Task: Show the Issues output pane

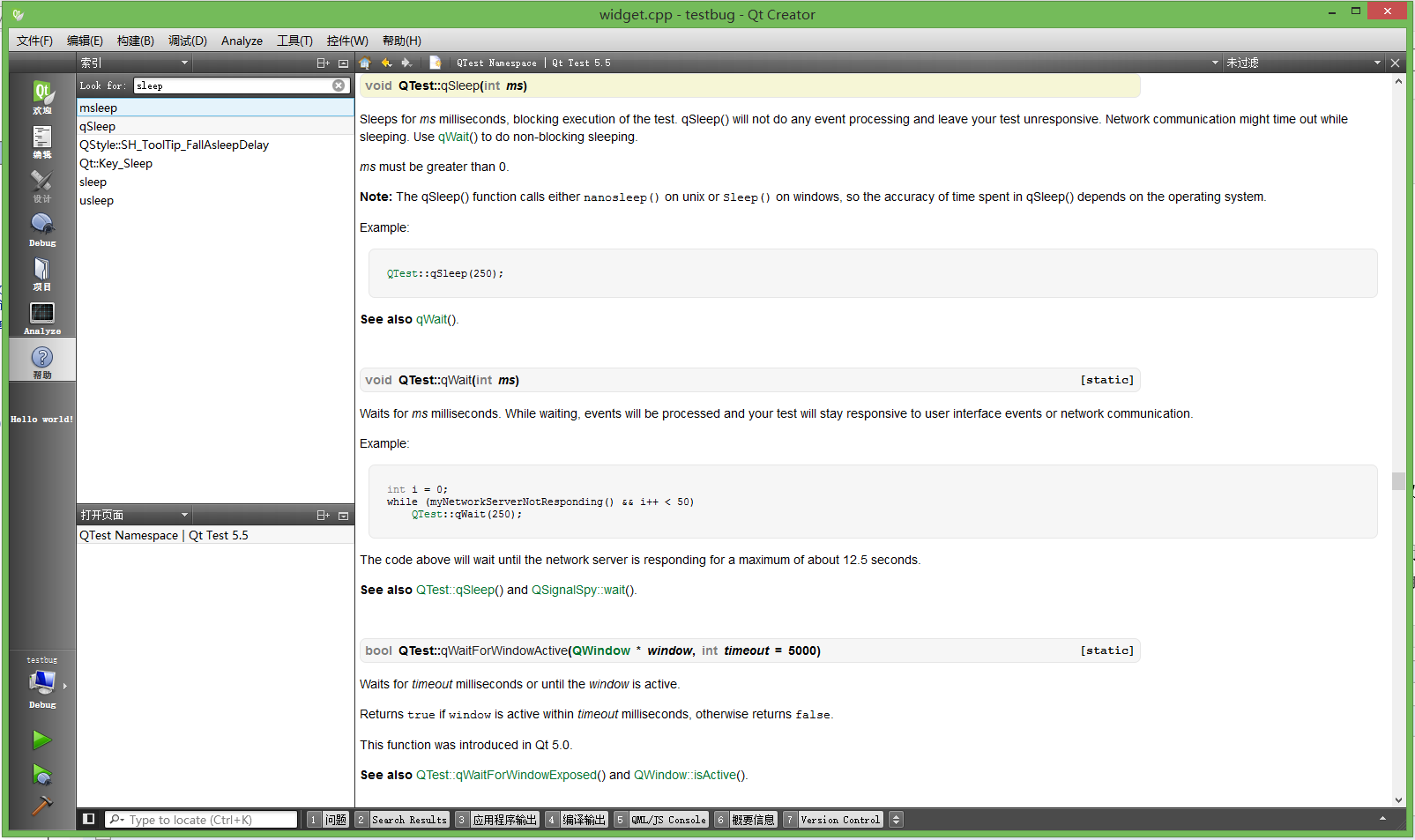Action: [327, 820]
